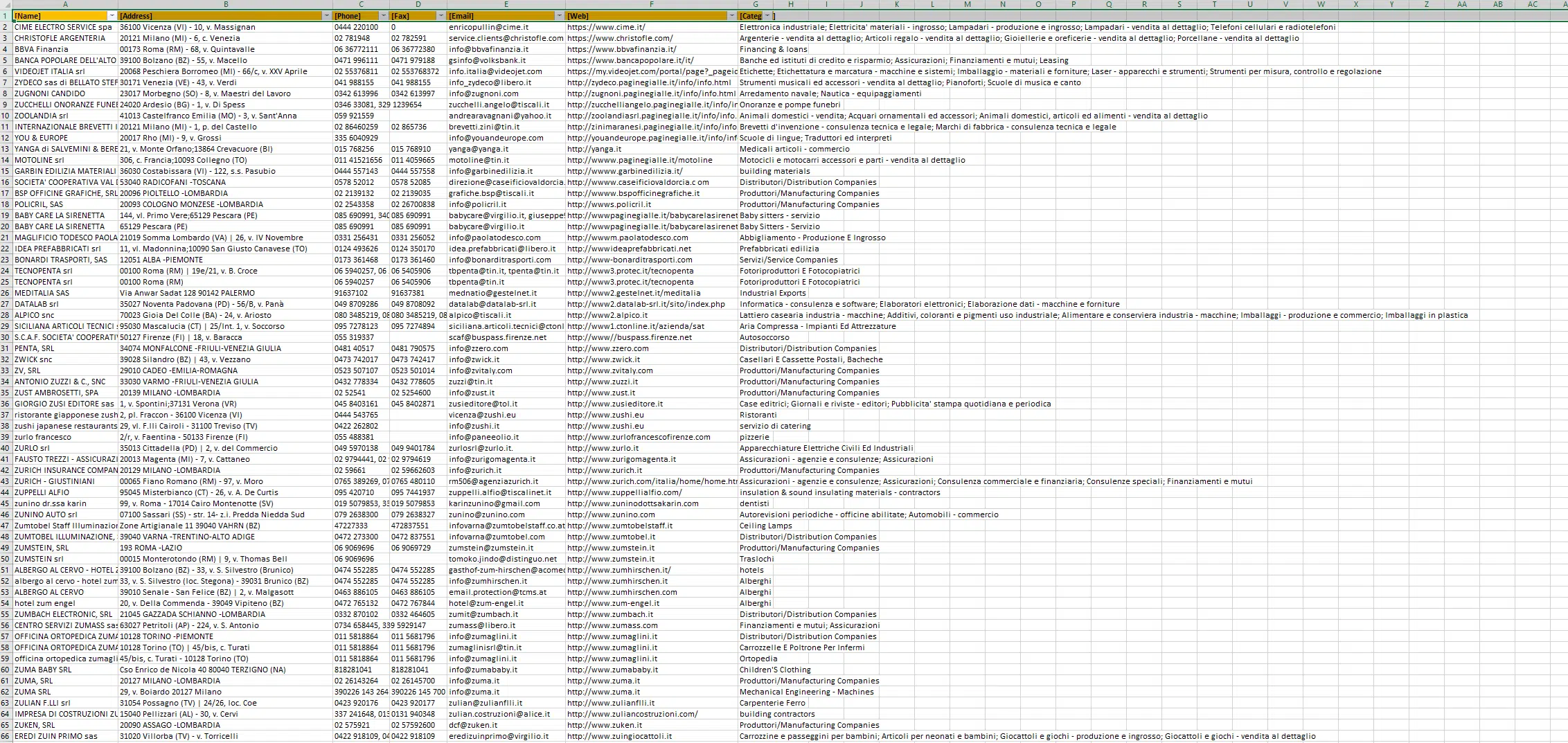Select the Traslochi category cell
1568x743 pixels.
point(756,559)
